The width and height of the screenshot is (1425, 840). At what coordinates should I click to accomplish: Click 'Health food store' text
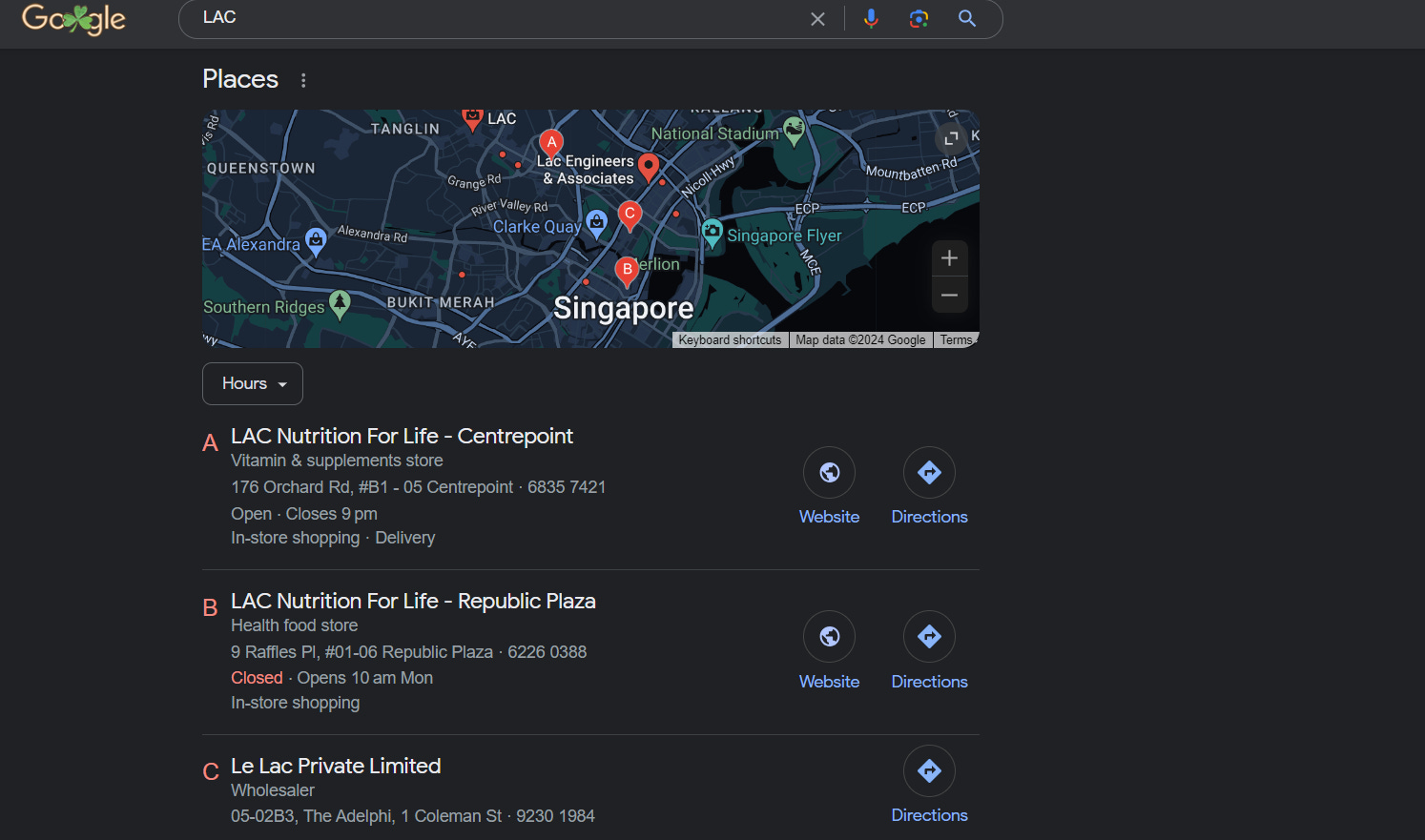click(x=294, y=625)
